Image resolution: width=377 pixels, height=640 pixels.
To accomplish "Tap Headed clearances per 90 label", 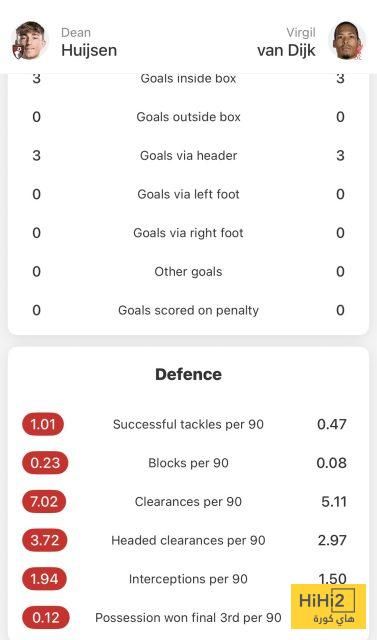I will (x=188, y=540).
